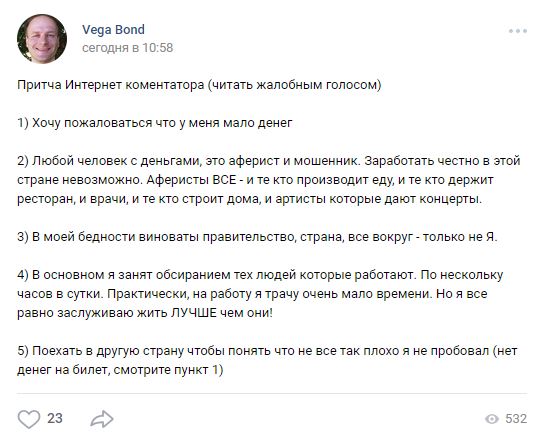Click the eye views icon
Viewport: 543px width, 438px height.
point(492,419)
